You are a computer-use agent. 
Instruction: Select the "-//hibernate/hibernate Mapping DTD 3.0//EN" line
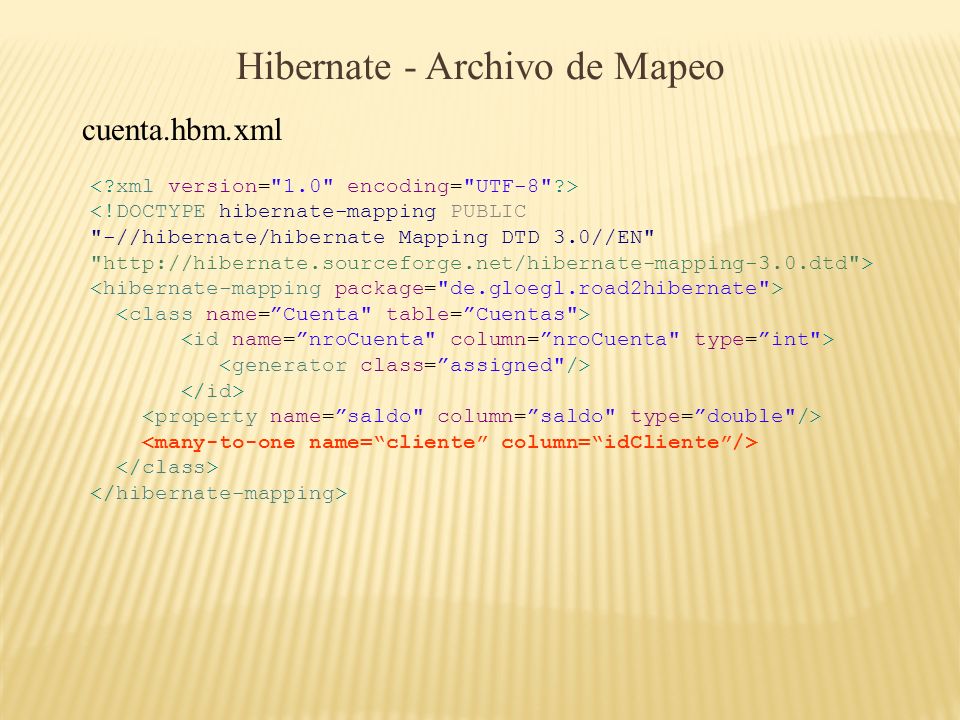pyautogui.click(x=372, y=238)
